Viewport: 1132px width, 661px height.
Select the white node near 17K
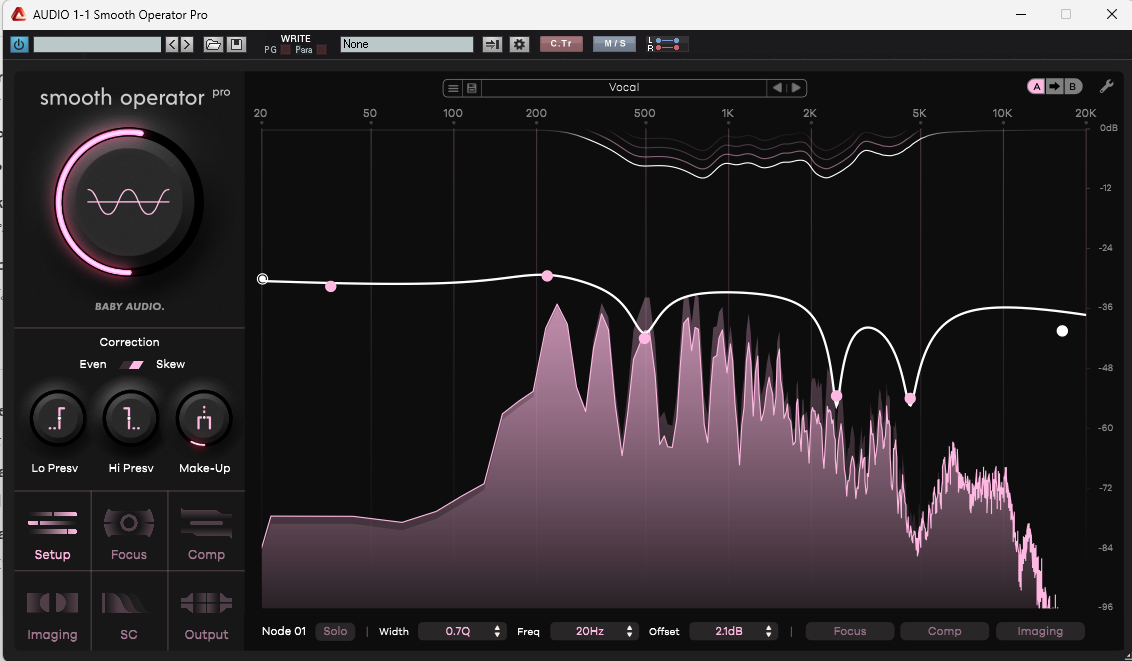[x=1062, y=331]
